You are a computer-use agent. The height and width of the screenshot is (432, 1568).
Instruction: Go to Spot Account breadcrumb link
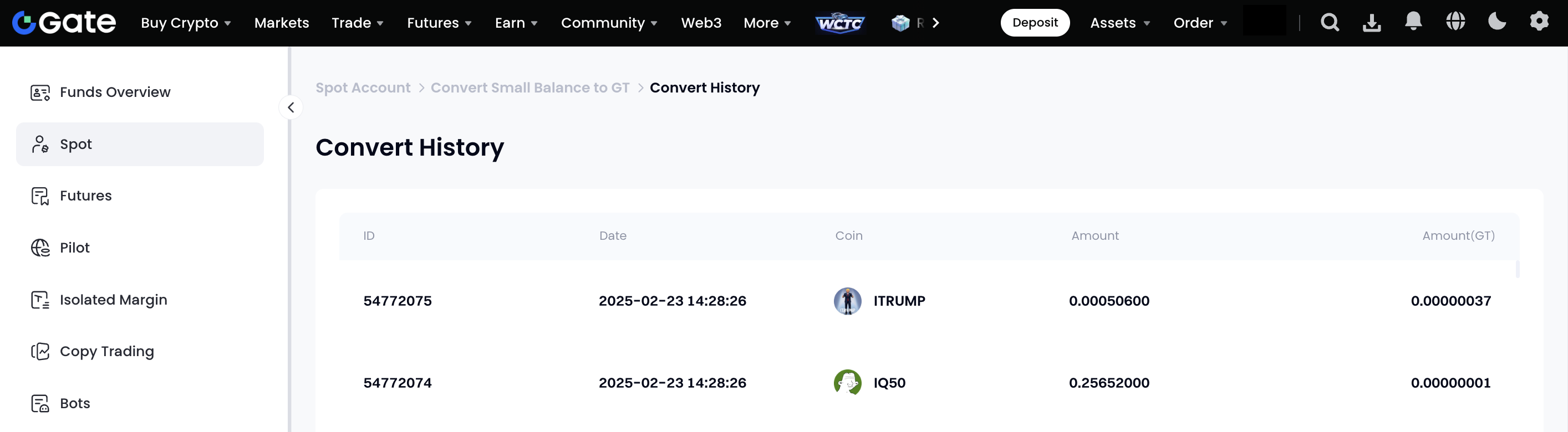tap(363, 88)
